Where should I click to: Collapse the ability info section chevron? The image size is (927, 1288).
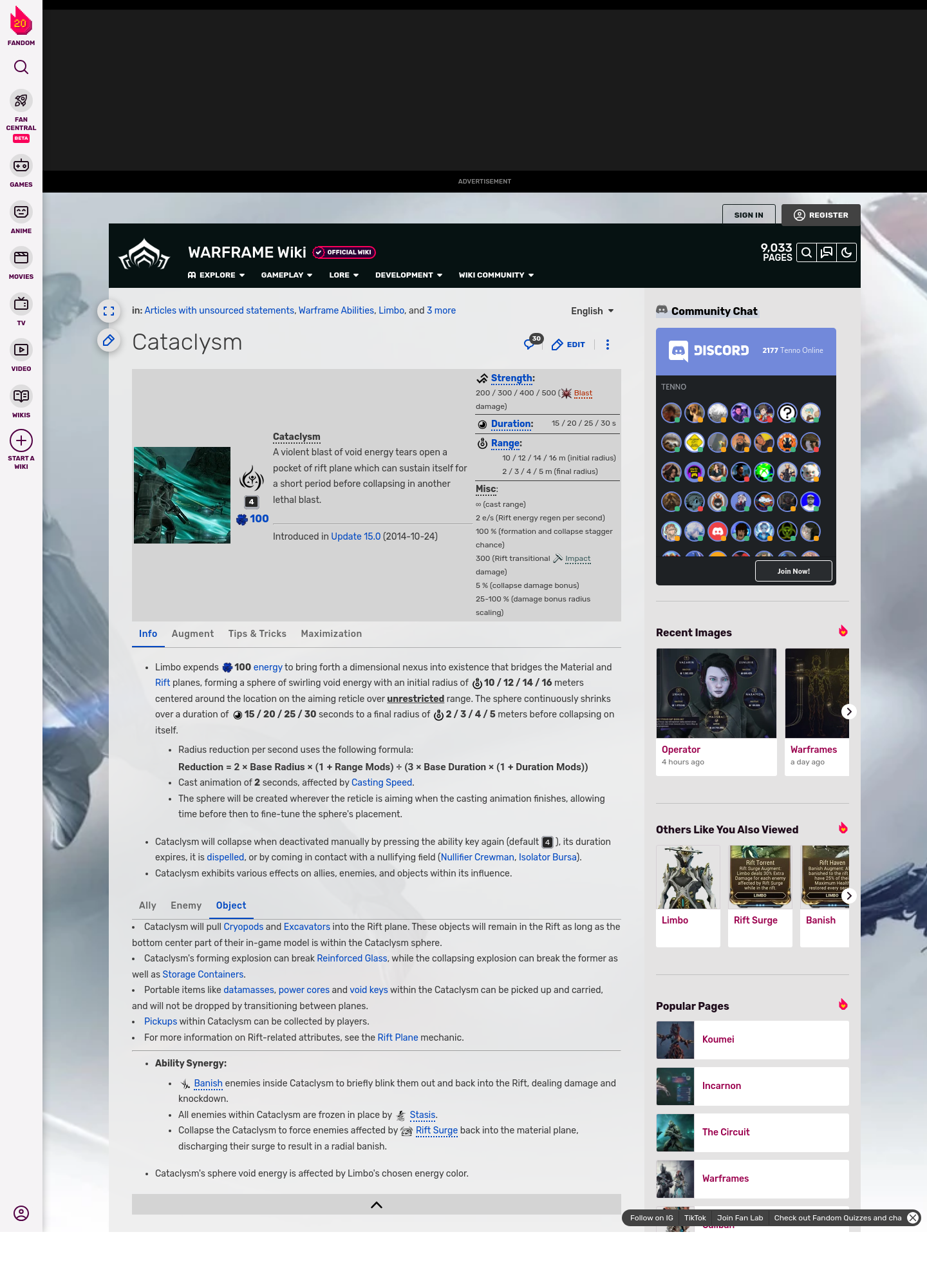pyautogui.click(x=377, y=1205)
